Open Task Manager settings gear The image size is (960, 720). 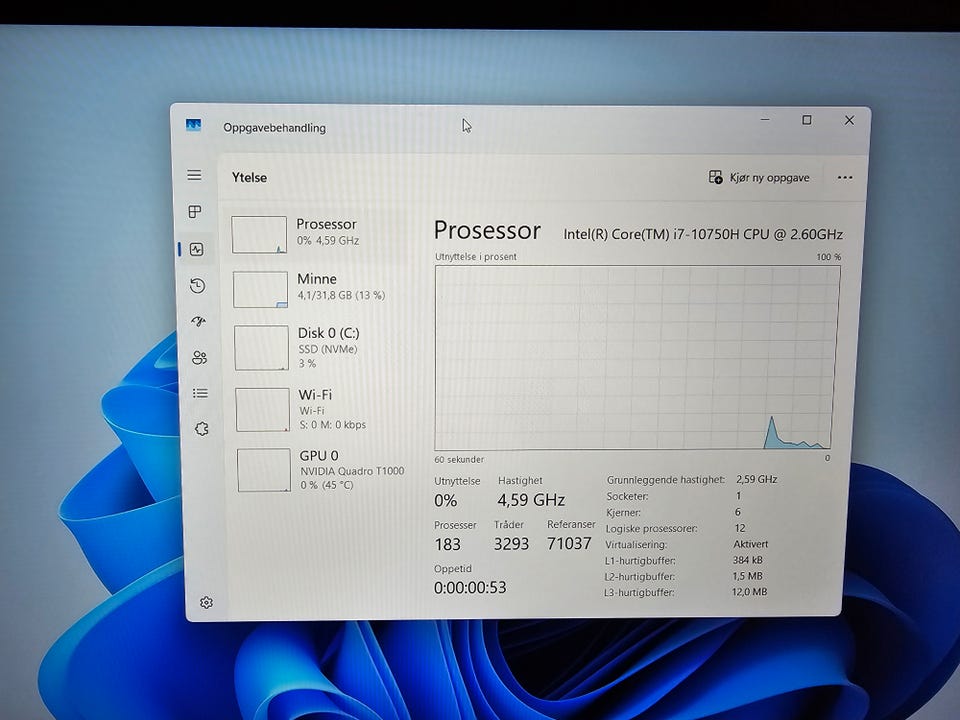click(206, 602)
